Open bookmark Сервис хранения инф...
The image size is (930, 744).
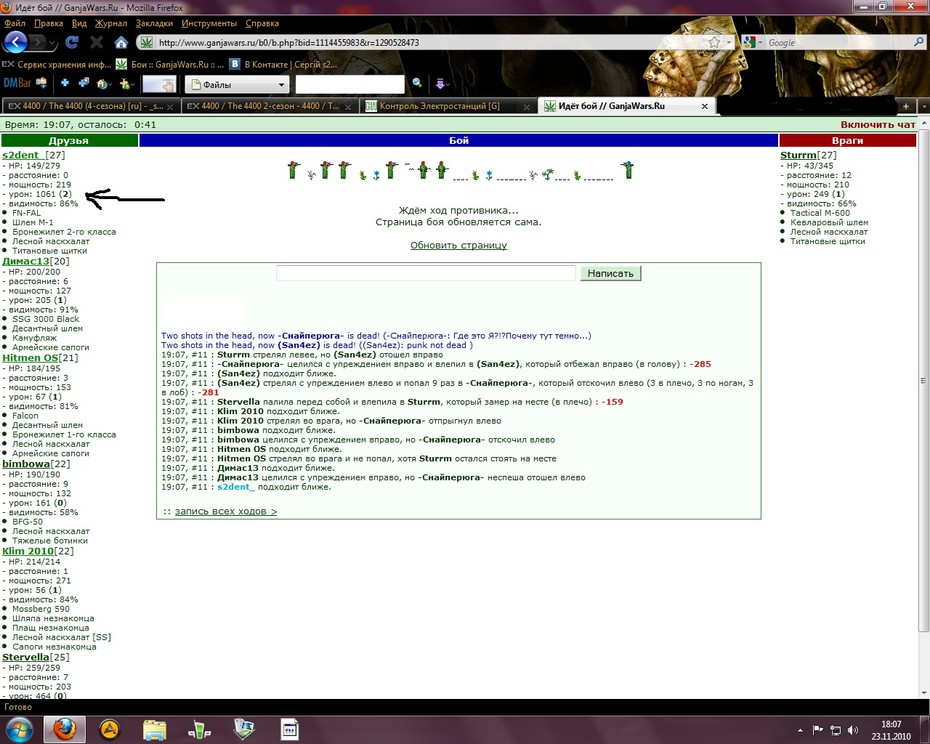pyautogui.click(x=57, y=64)
